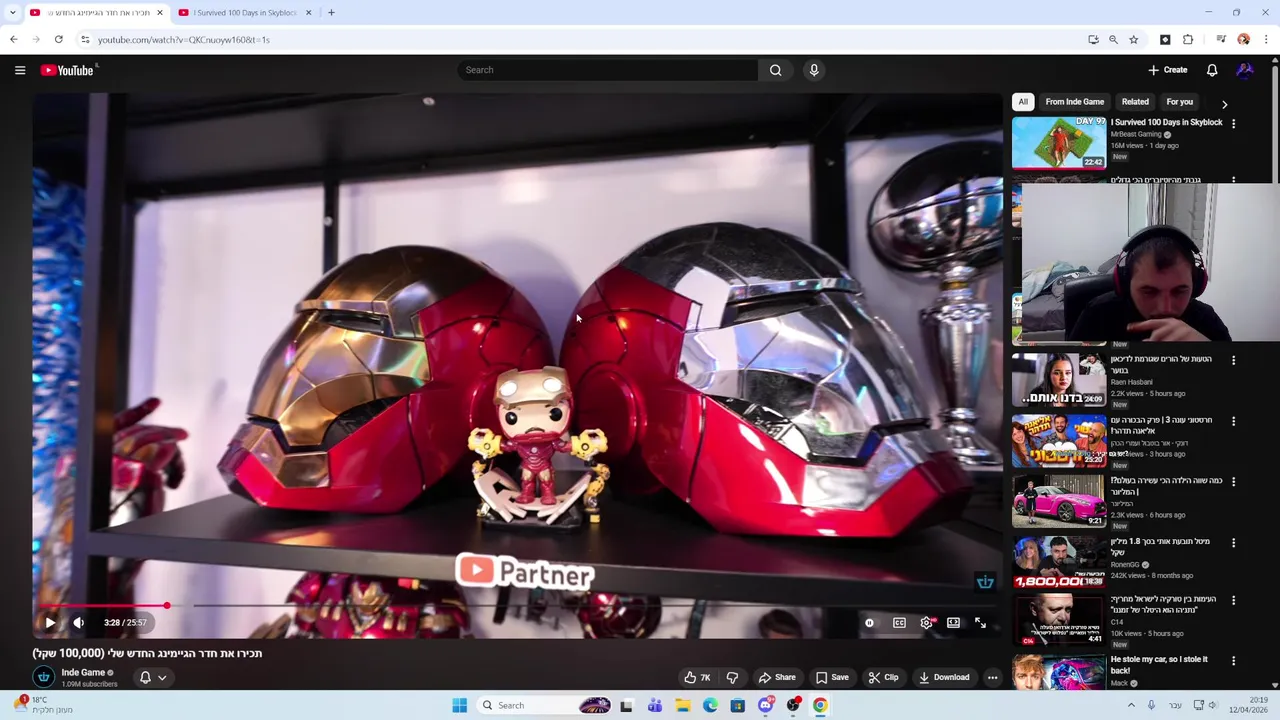The image size is (1280, 720).
Task: Switch to theater mode
Action: [x=954, y=623]
